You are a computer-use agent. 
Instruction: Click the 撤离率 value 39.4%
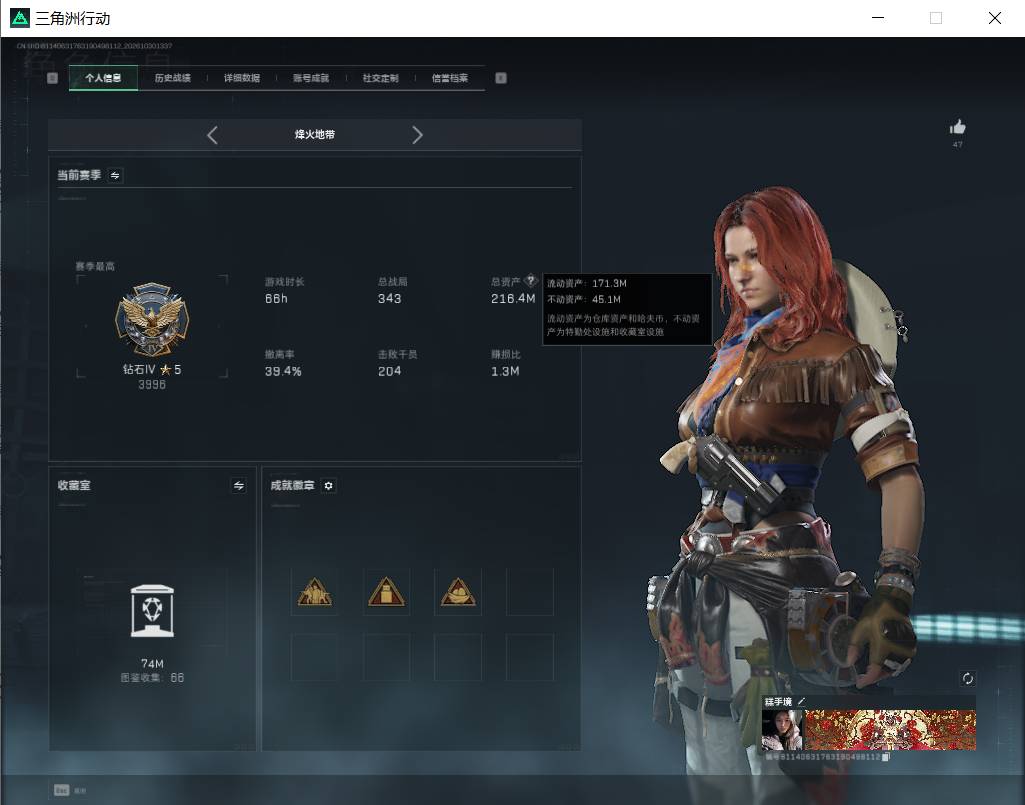[x=283, y=371]
